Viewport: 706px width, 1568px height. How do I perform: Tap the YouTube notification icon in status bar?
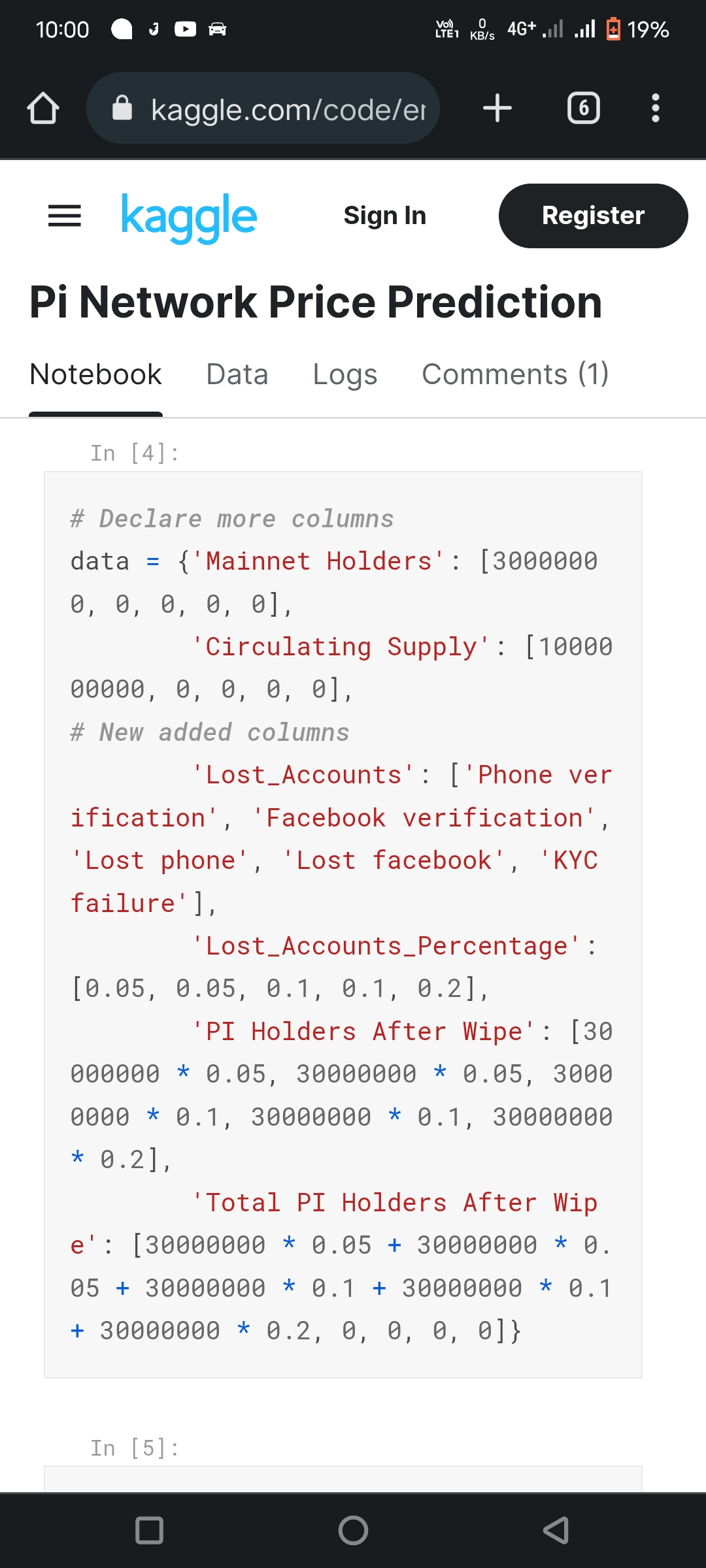pos(186,29)
